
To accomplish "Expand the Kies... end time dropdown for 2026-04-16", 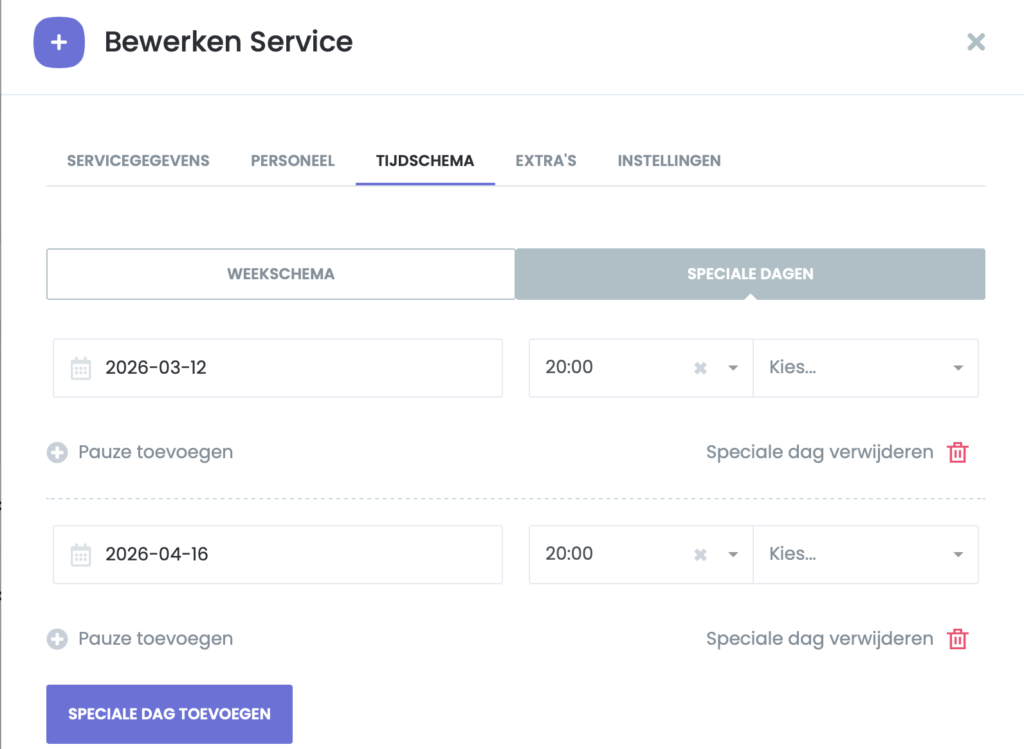I will point(864,554).
